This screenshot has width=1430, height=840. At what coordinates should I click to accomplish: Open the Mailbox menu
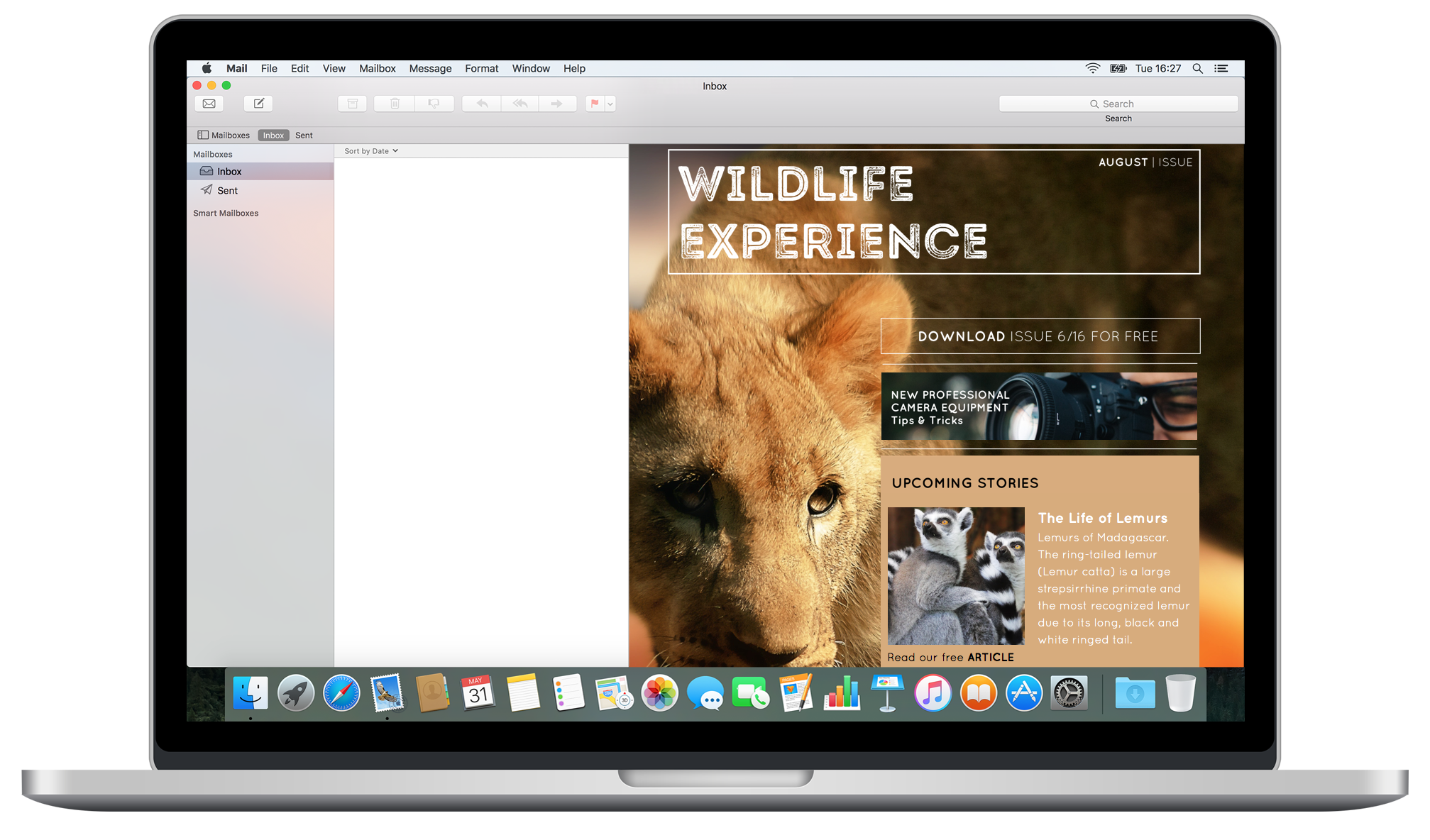[377, 68]
